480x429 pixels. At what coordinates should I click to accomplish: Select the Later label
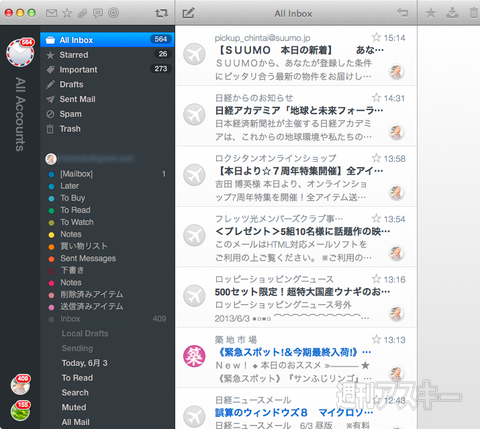point(107,186)
